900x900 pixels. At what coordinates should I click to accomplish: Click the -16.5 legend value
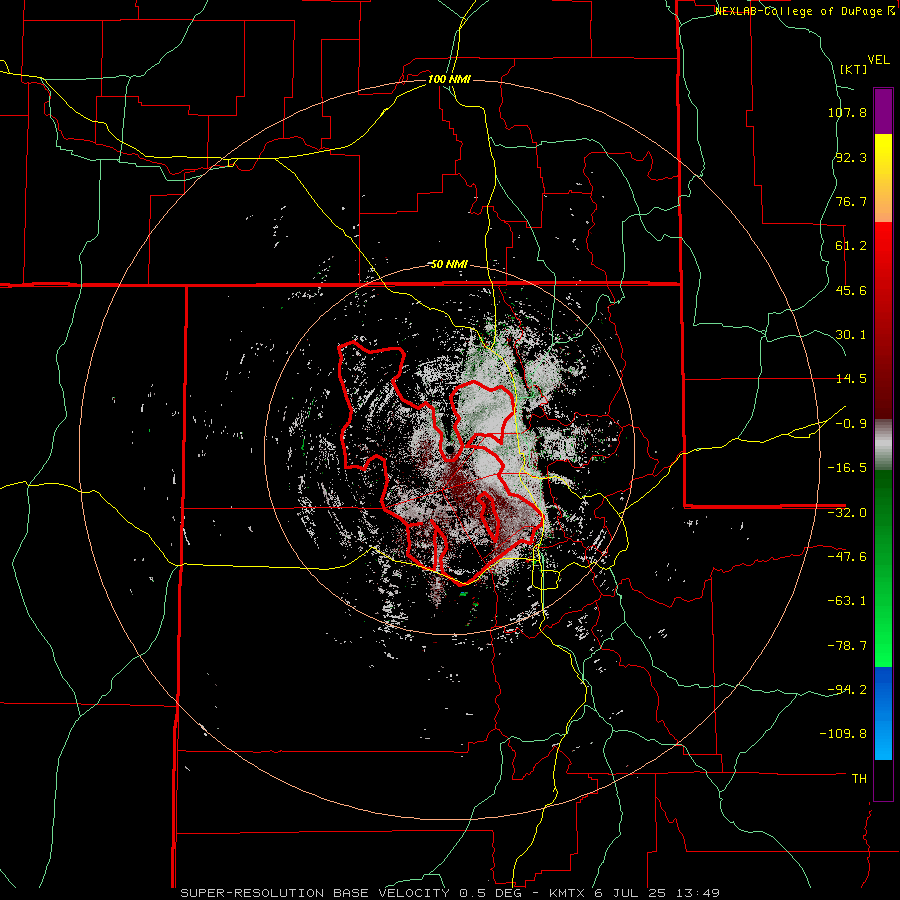pos(847,468)
